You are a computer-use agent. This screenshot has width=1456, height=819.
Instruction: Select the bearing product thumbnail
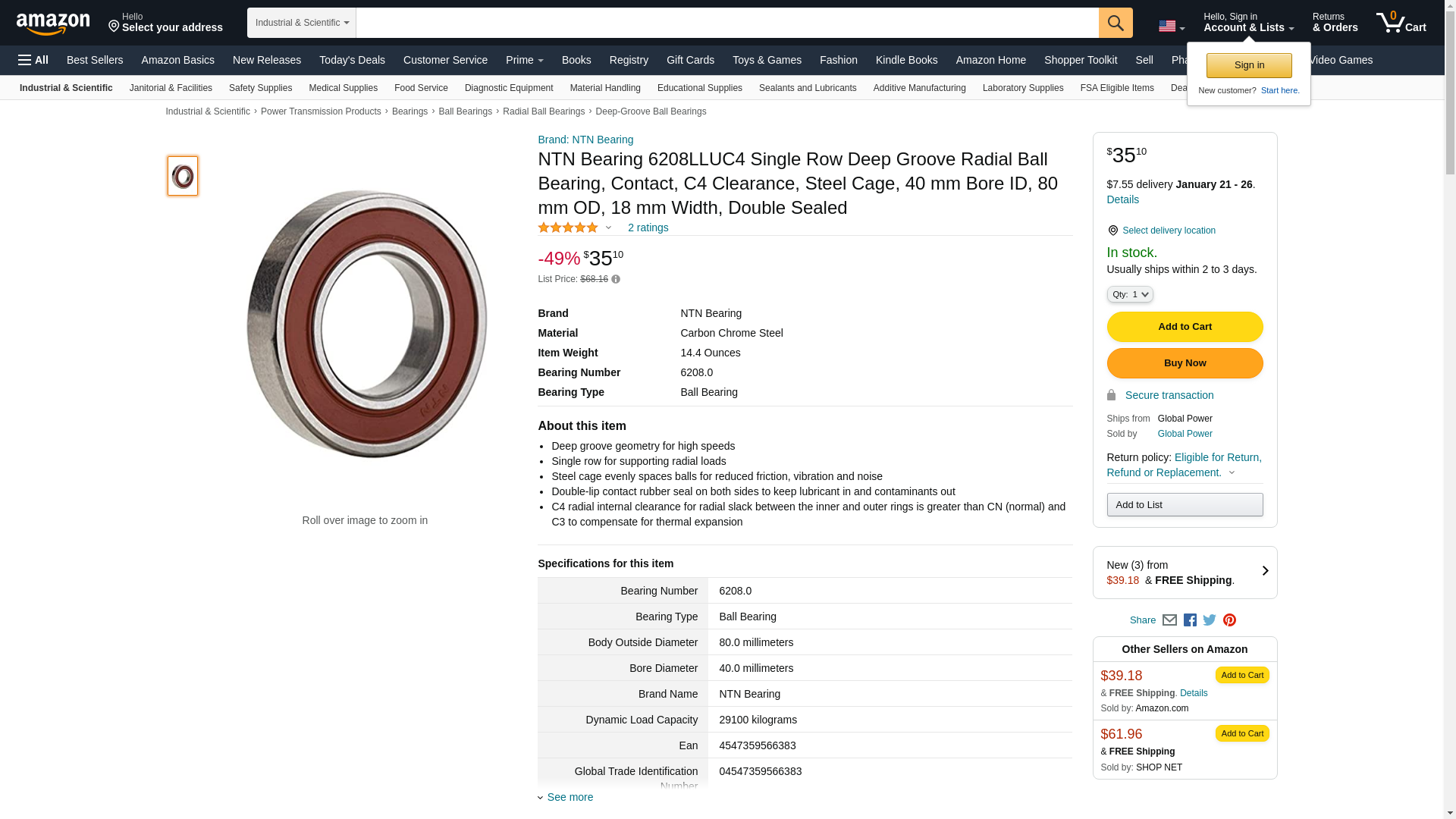pos(183,176)
